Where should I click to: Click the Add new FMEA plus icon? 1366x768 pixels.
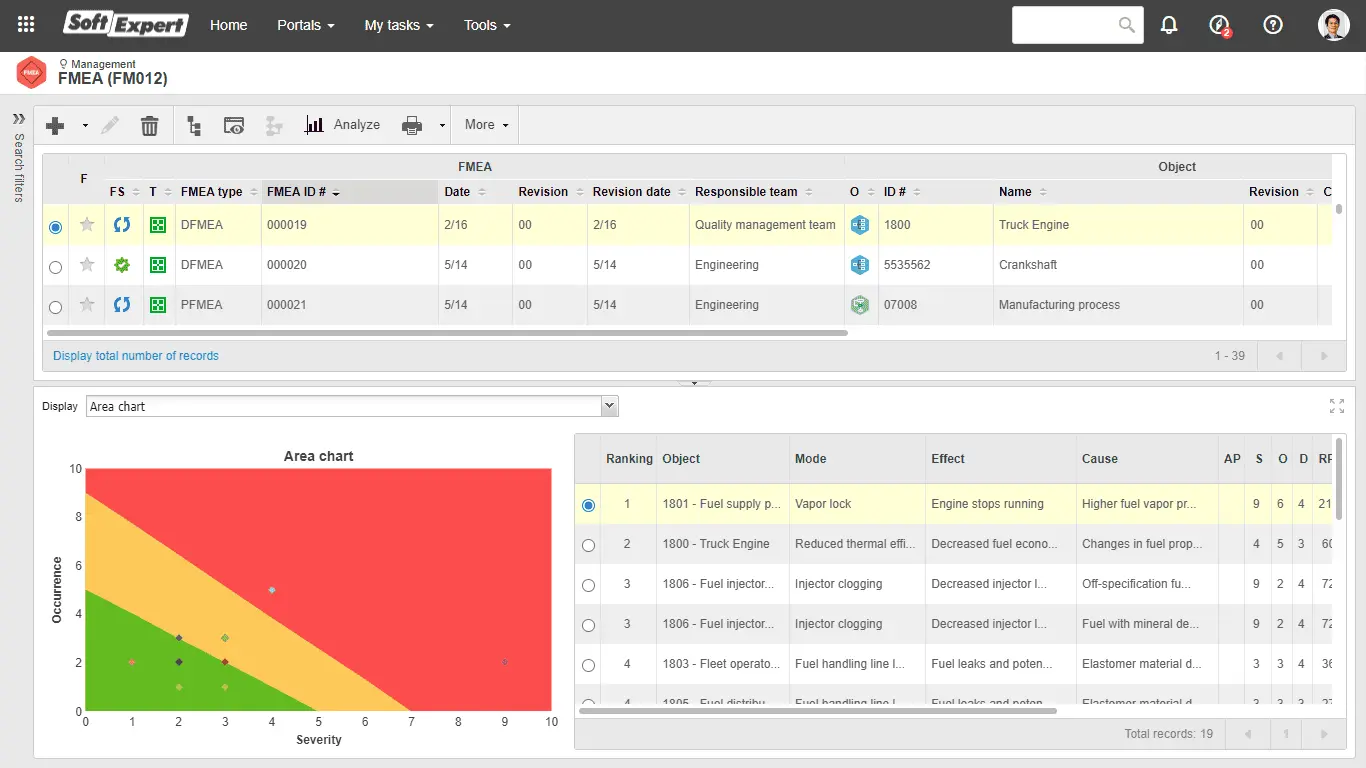(x=55, y=125)
